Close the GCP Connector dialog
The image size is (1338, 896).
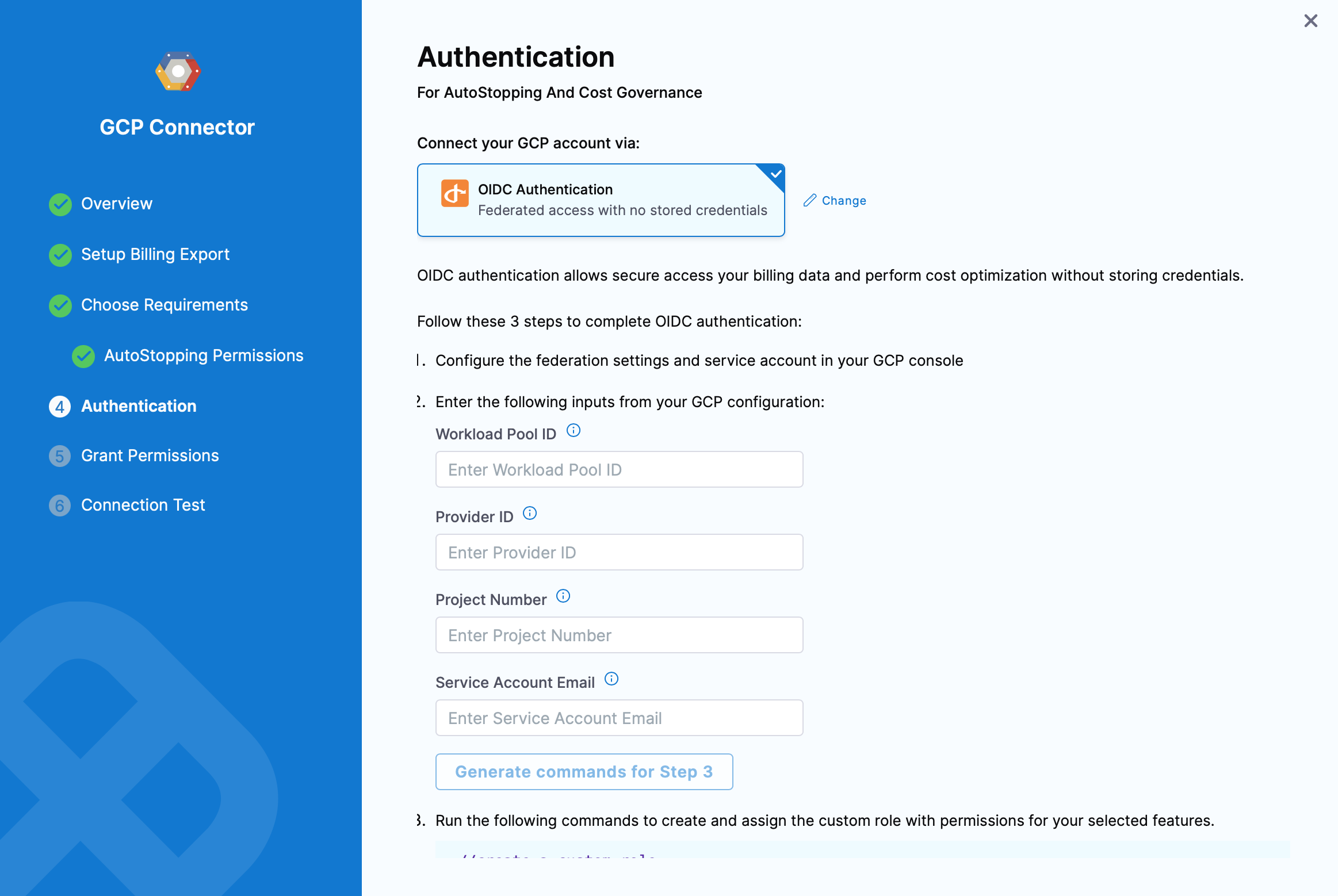click(1310, 21)
